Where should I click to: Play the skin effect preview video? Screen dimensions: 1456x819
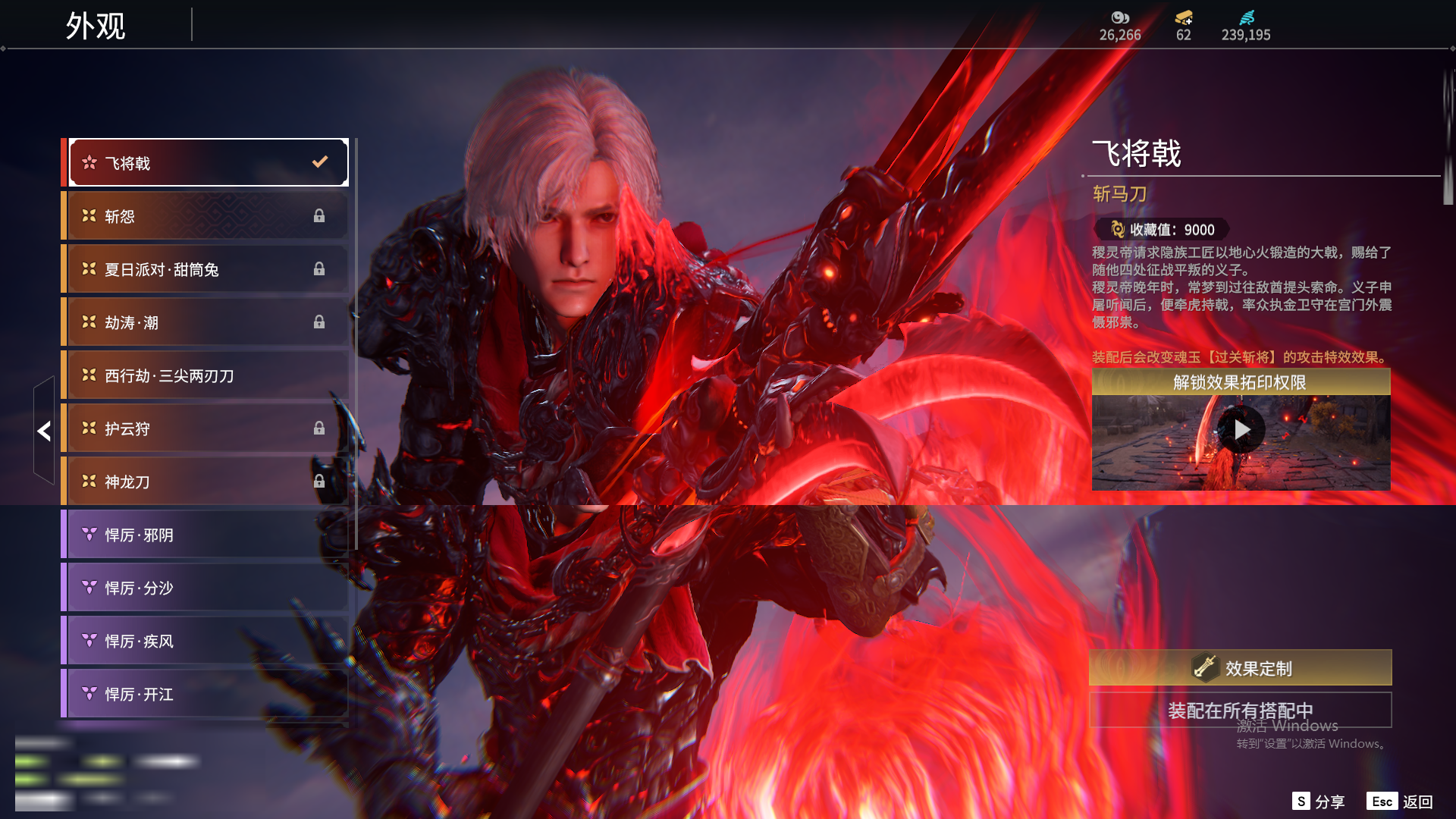pyautogui.click(x=1241, y=430)
